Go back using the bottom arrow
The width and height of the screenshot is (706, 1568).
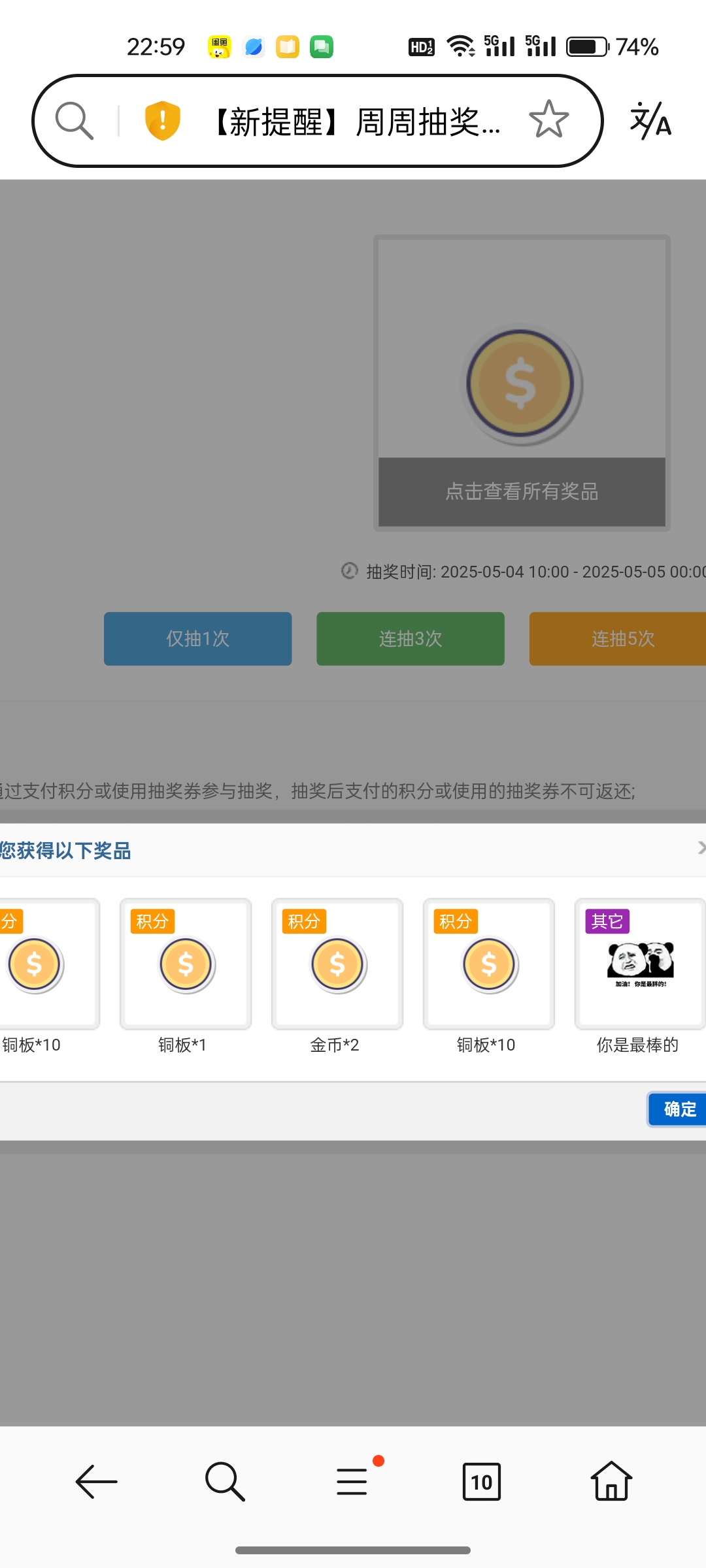[x=96, y=1481]
